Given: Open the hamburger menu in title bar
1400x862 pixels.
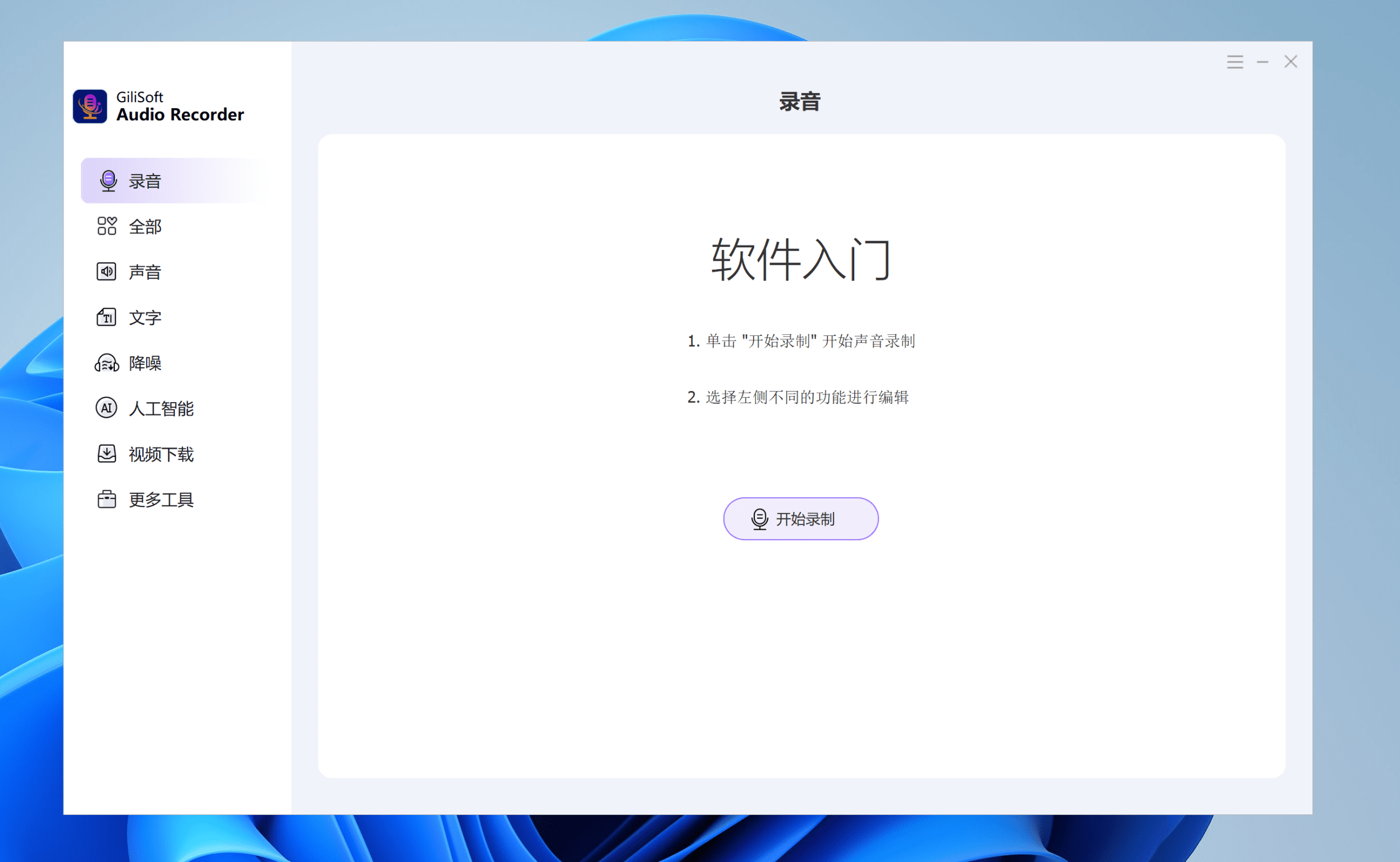Looking at the screenshot, I should point(1235,62).
